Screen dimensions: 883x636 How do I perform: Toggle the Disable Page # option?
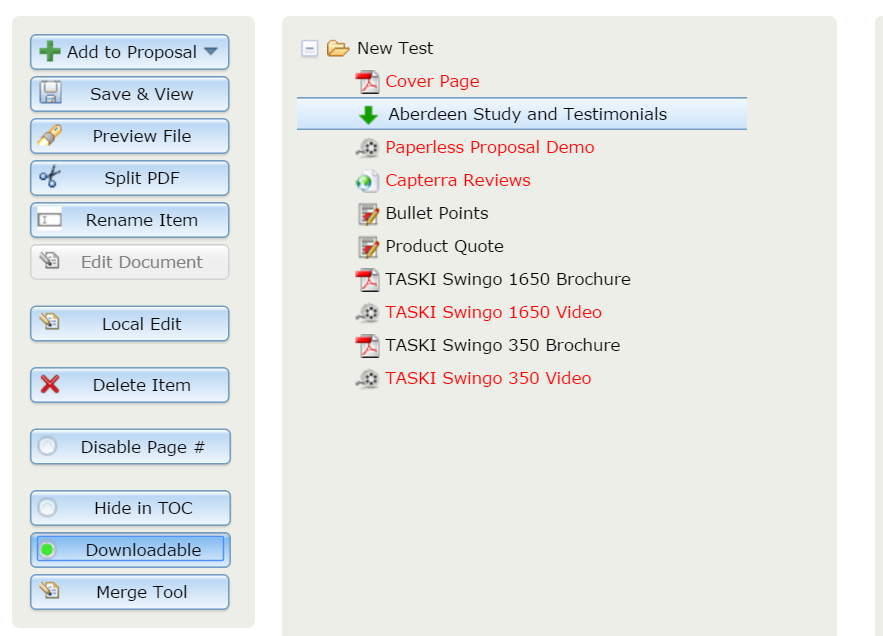click(130, 447)
